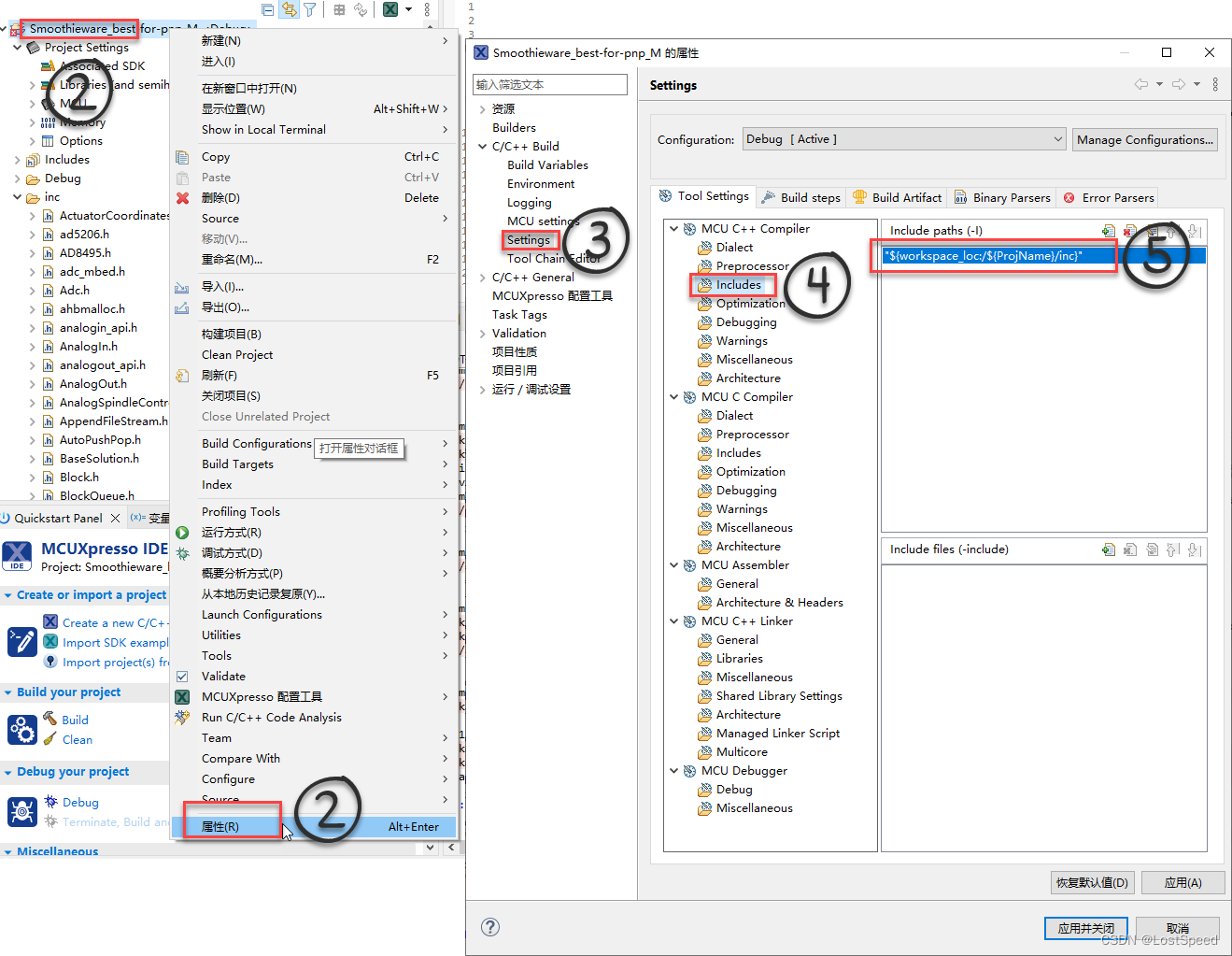
Task: Click the Clean broom icon in Quickstart
Action: [x=50, y=738]
